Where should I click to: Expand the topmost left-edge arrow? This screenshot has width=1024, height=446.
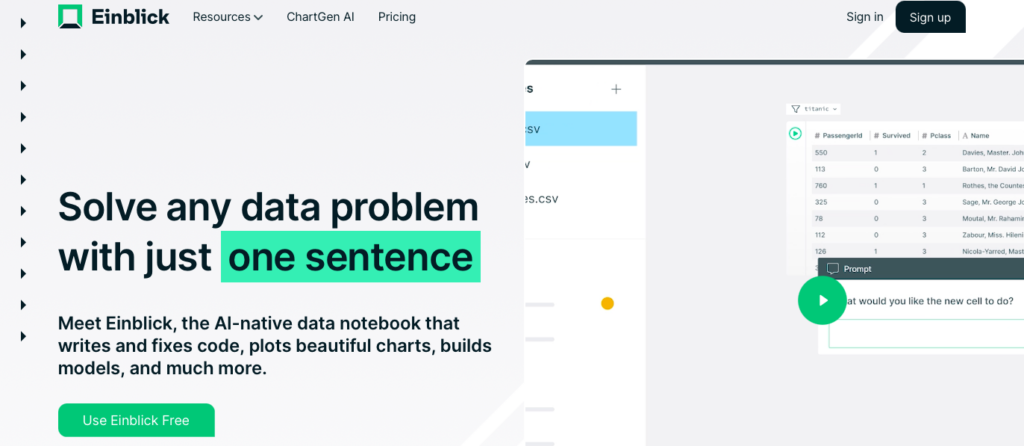pos(23,22)
